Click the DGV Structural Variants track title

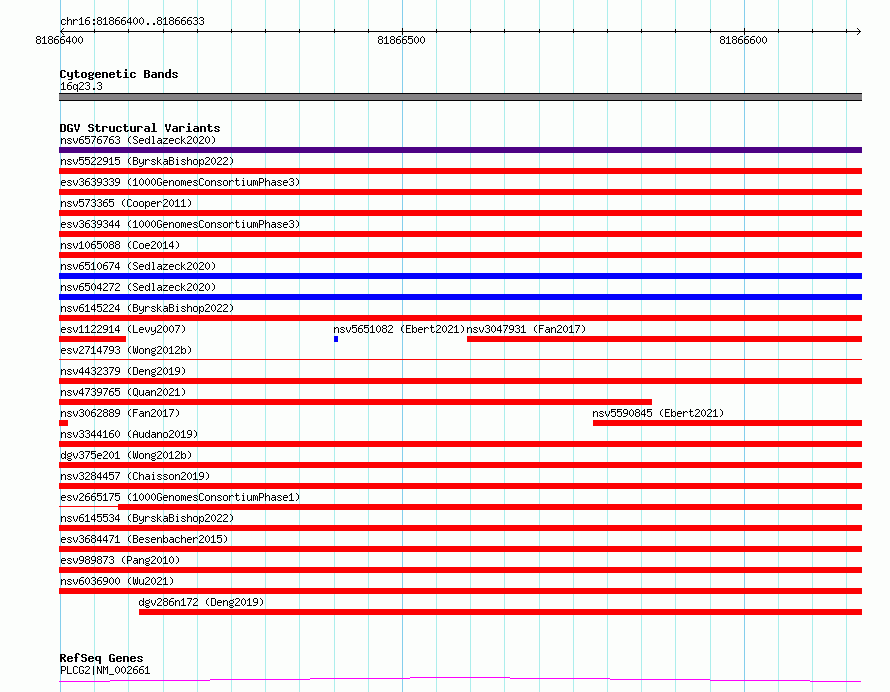pyautogui.click(x=140, y=128)
